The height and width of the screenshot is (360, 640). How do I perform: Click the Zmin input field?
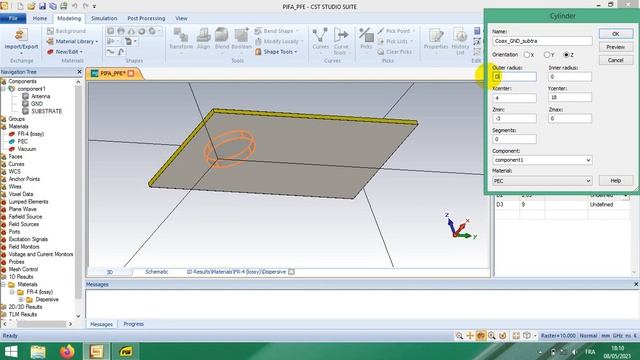514,119
